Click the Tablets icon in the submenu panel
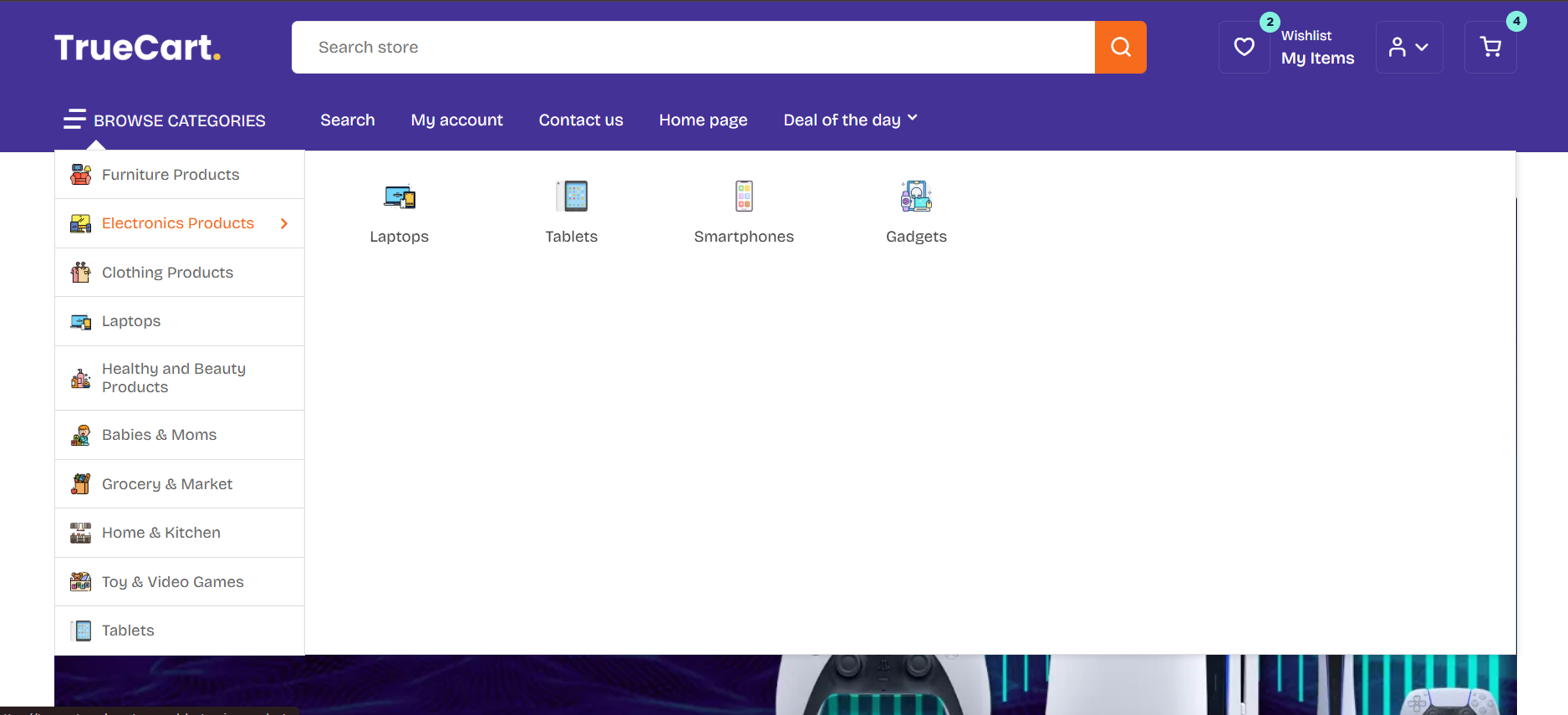This screenshot has height=715, width=1568. 572,197
